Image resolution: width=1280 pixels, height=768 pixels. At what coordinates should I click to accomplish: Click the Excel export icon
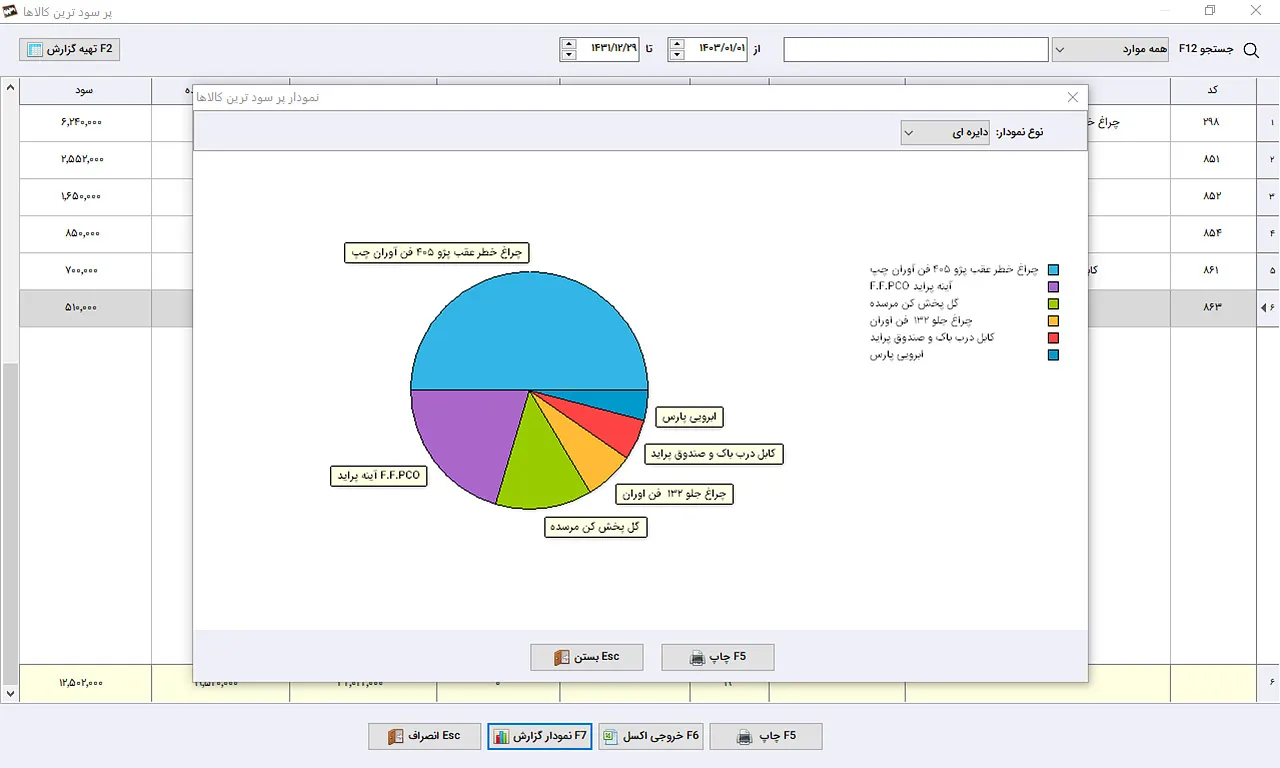click(609, 736)
